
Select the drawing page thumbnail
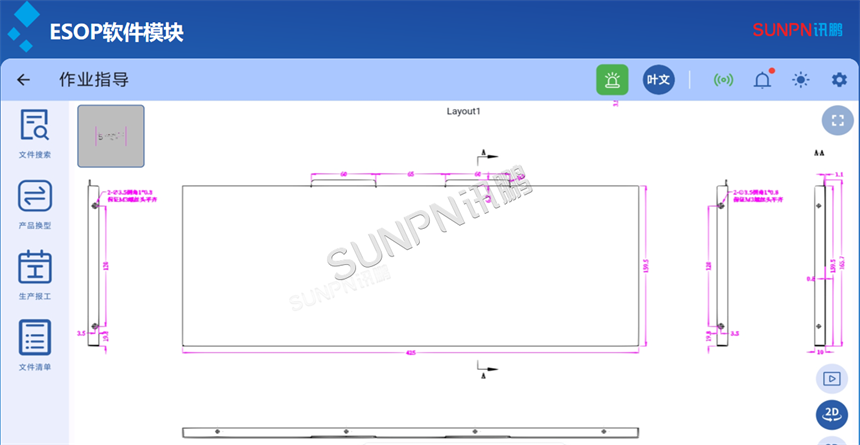click(111, 136)
